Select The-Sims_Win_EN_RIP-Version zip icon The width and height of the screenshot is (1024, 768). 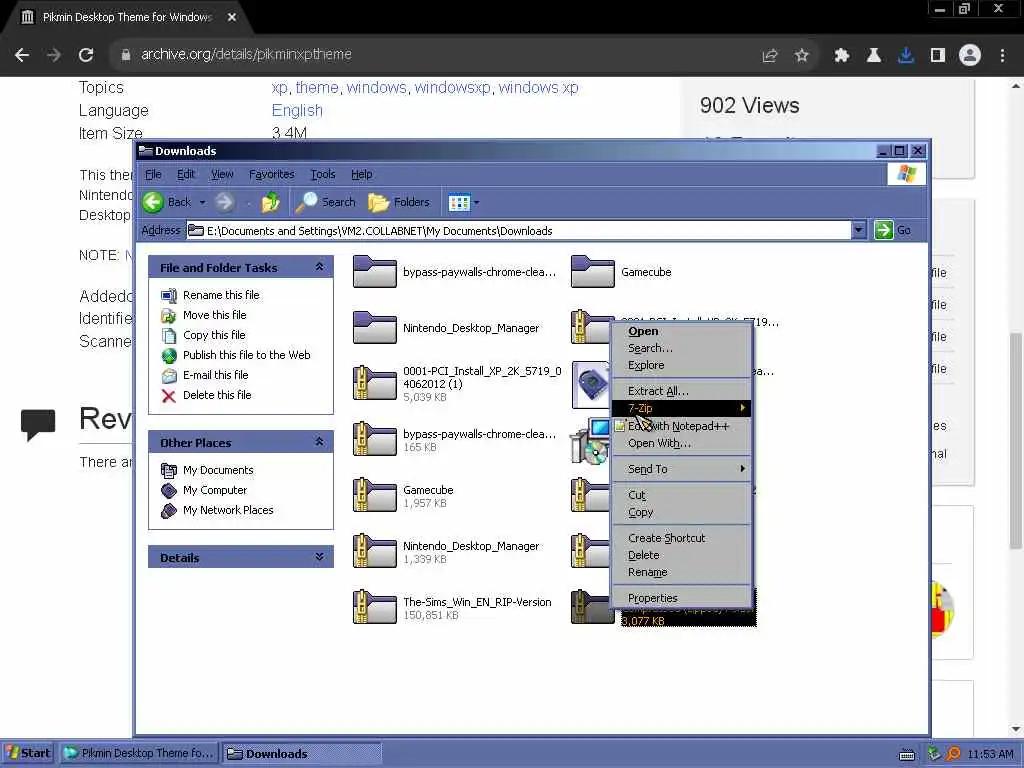pyautogui.click(x=375, y=608)
